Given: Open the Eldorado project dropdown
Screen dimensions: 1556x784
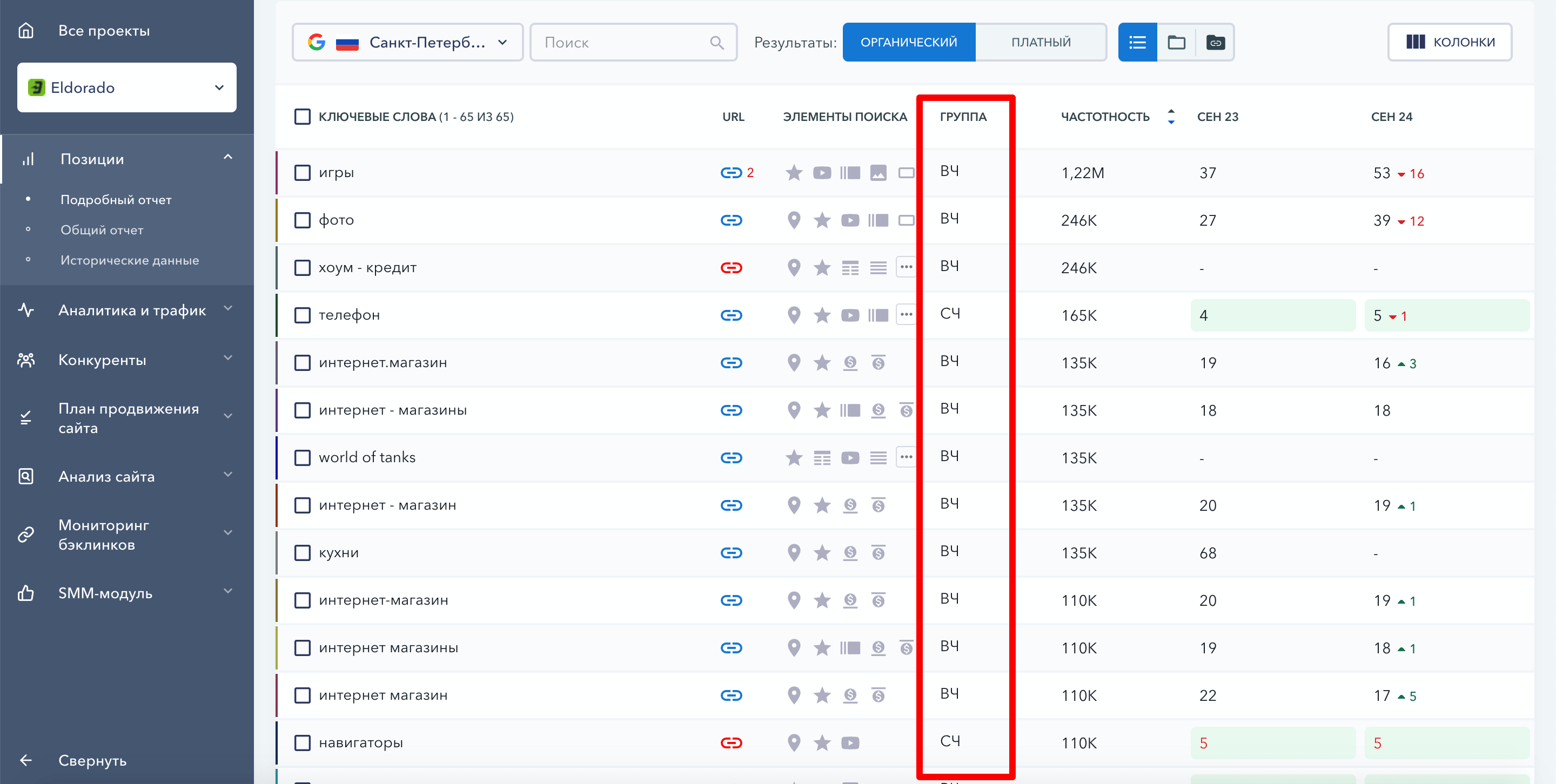Looking at the screenshot, I should pos(127,87).
